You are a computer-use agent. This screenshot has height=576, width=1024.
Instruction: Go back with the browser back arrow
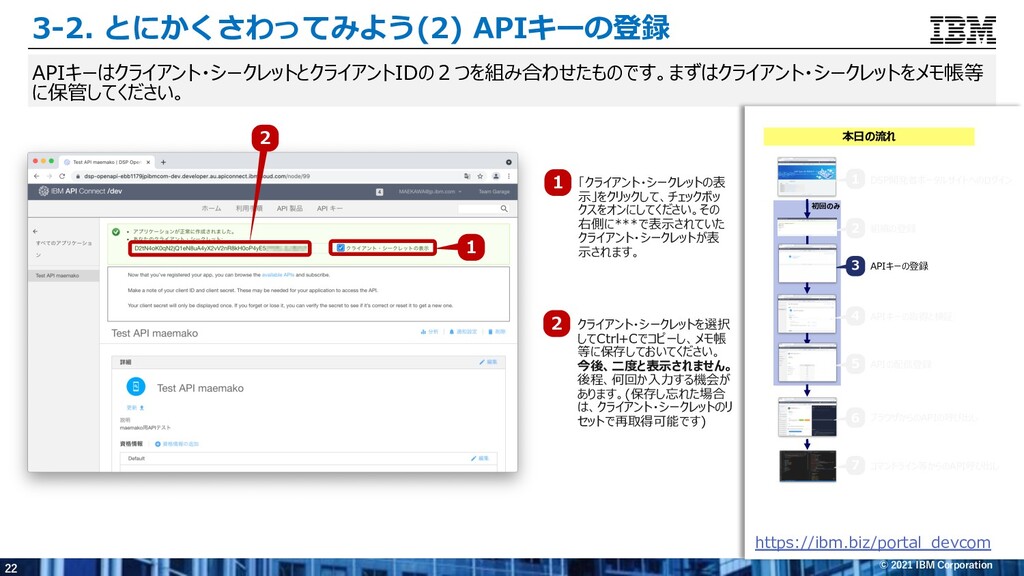click(x=37, y=176)
